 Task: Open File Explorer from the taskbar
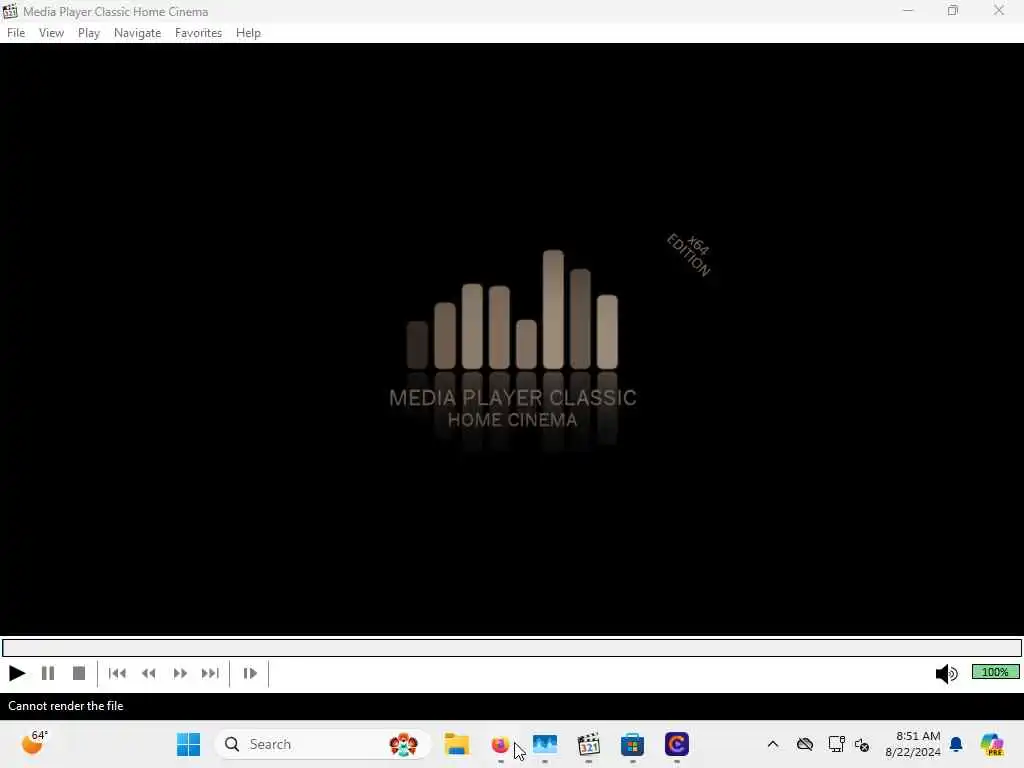pos(456,744)
